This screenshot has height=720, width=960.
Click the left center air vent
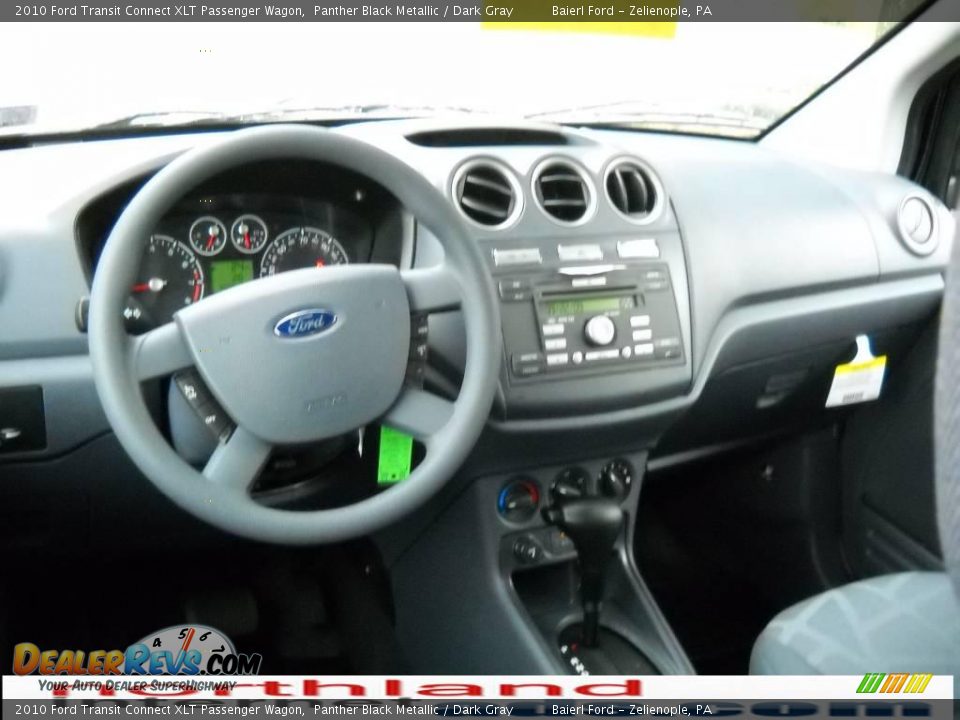[x=487, y=193]
